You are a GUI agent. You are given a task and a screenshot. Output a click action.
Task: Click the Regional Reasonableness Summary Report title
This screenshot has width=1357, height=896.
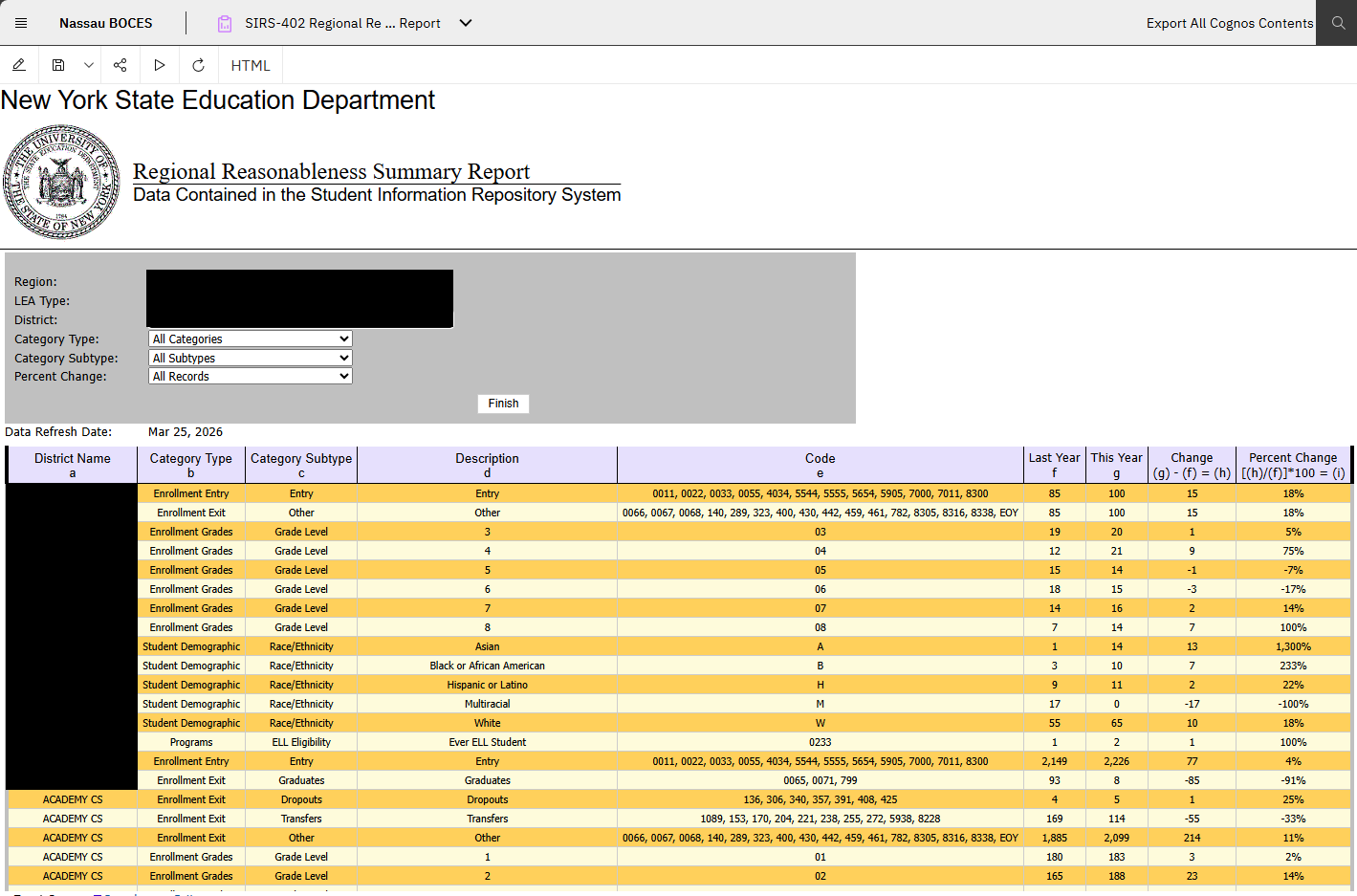(331, 171)
